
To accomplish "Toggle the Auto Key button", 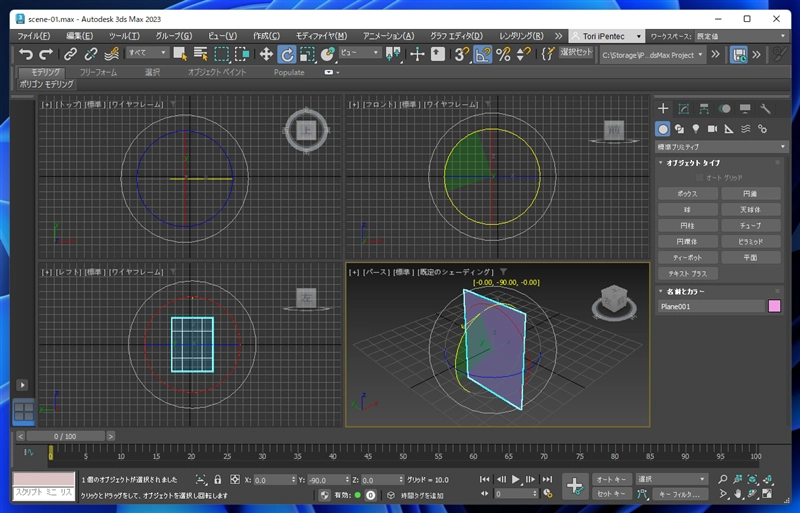I will tap(612, 479).
